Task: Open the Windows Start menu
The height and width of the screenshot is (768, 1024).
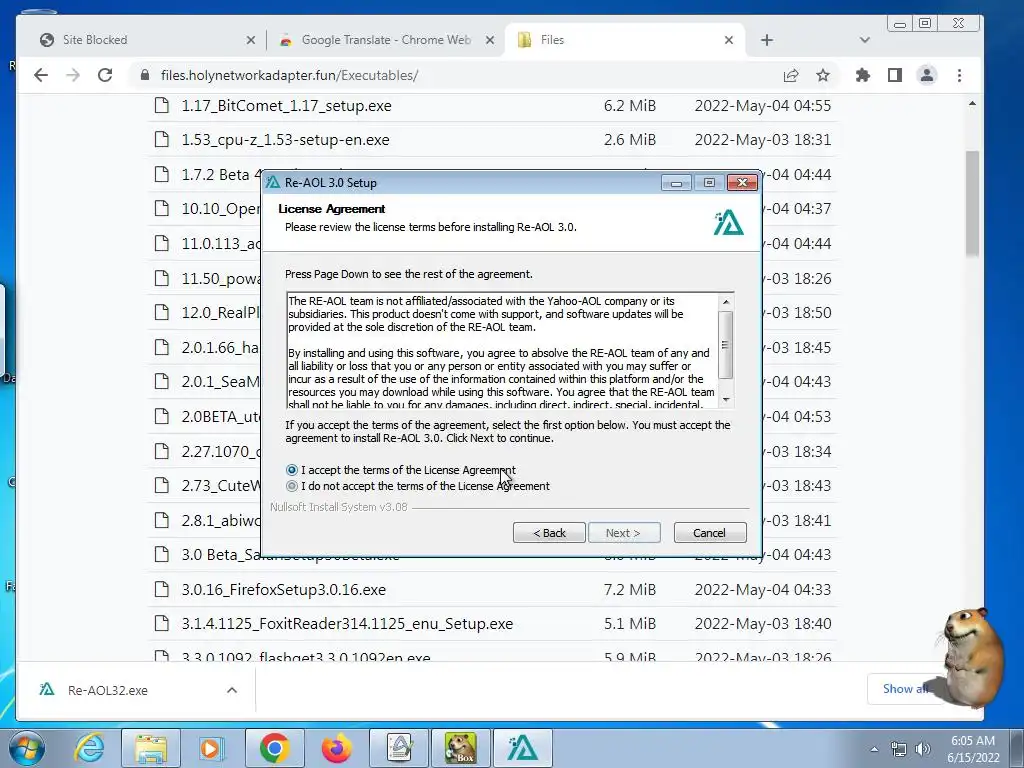Action: coord(25,748)
